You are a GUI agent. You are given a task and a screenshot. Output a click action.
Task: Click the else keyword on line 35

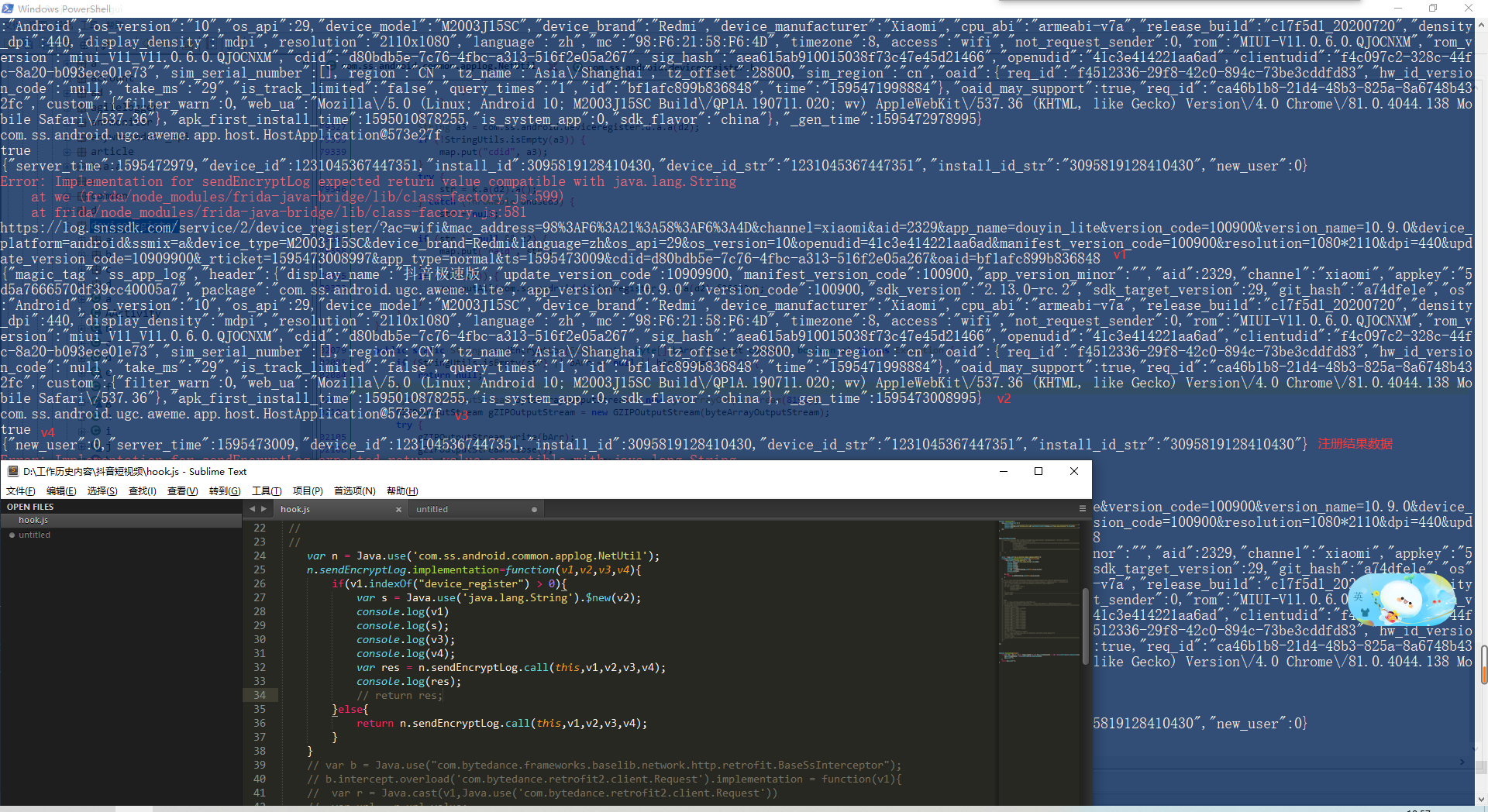[351, 710]
